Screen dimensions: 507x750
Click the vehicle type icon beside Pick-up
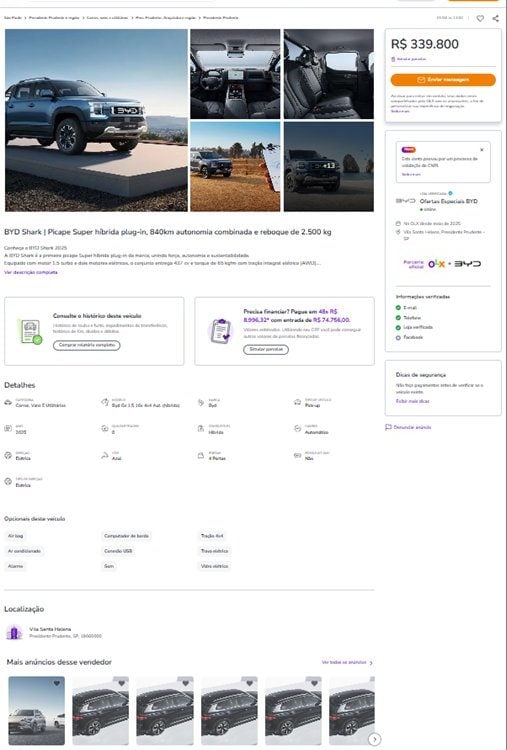(297, 403)
